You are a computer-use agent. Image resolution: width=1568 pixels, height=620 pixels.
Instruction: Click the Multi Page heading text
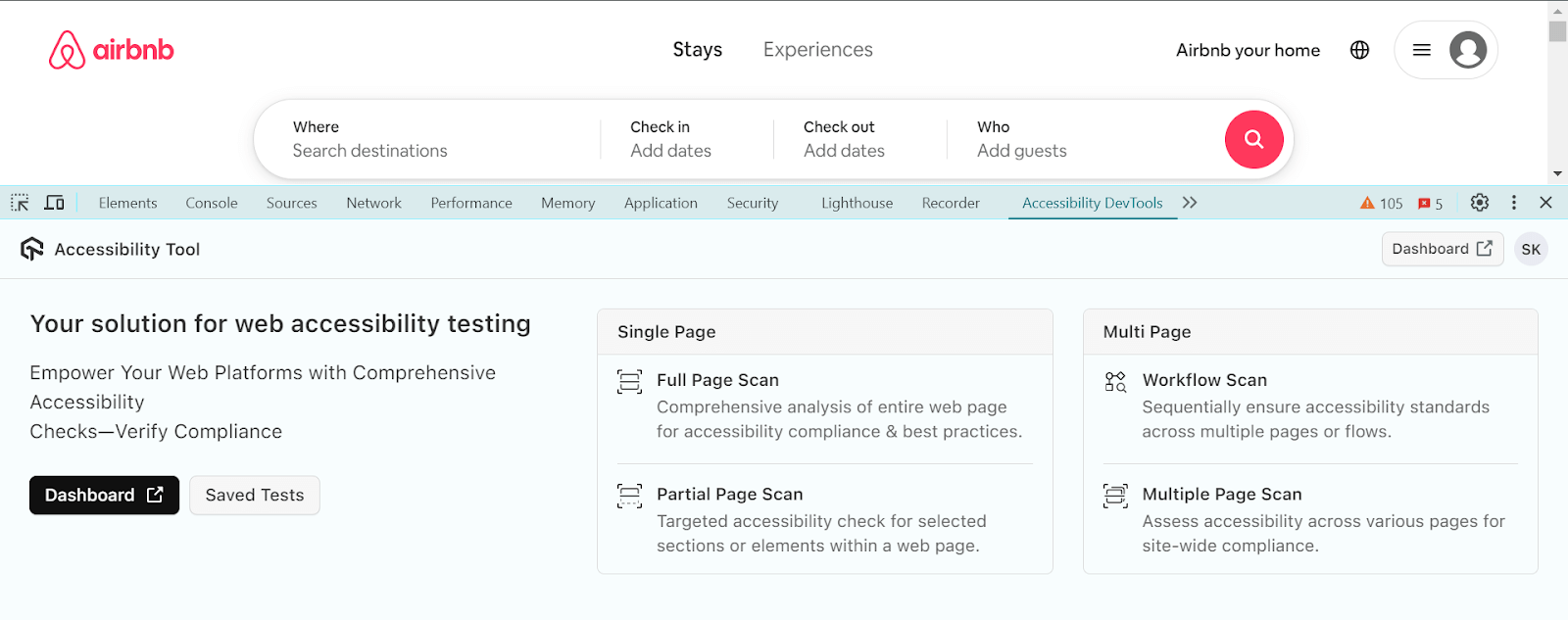coord(1147,332)
